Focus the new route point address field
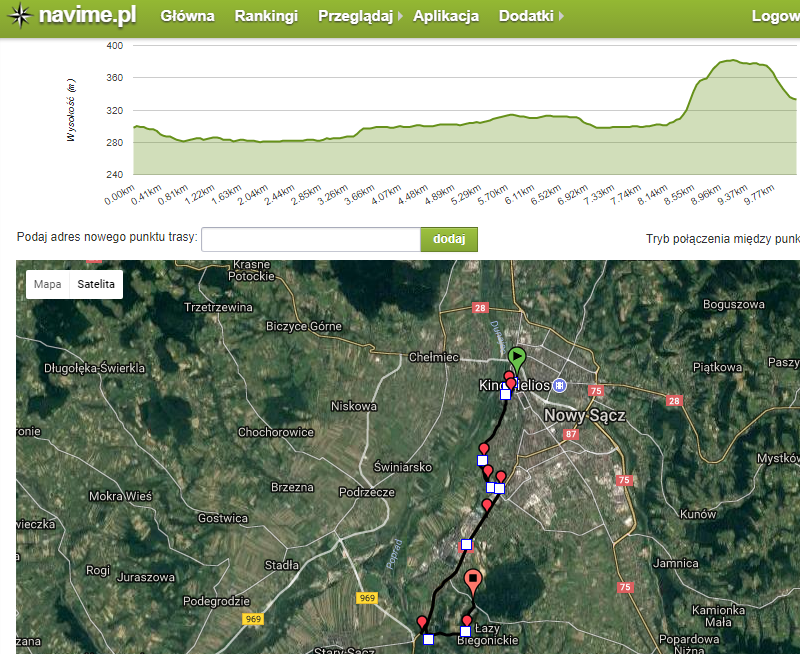 (310, 239)
